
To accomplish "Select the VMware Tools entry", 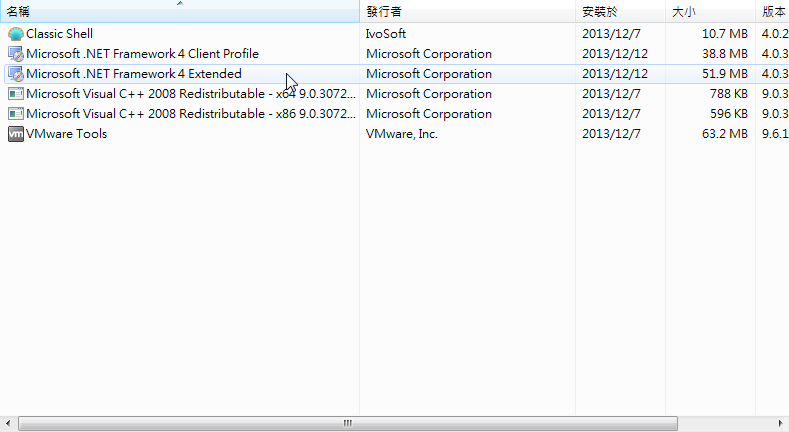I will click(x=66, y=134).
